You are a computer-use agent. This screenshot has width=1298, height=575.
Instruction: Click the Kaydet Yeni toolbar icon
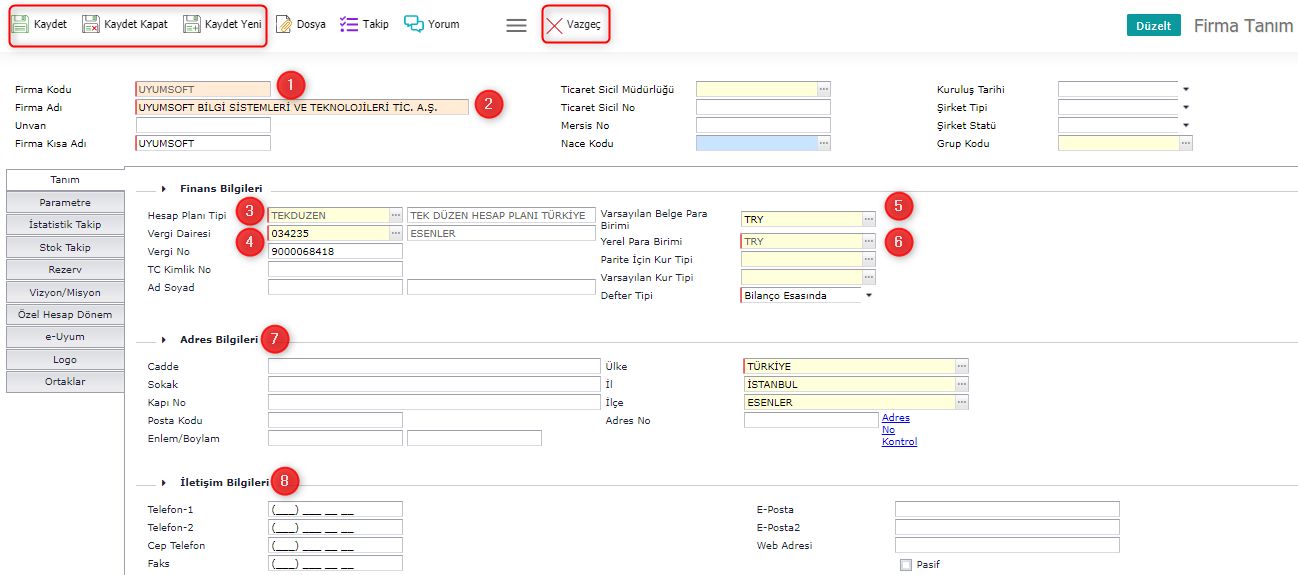192,24
